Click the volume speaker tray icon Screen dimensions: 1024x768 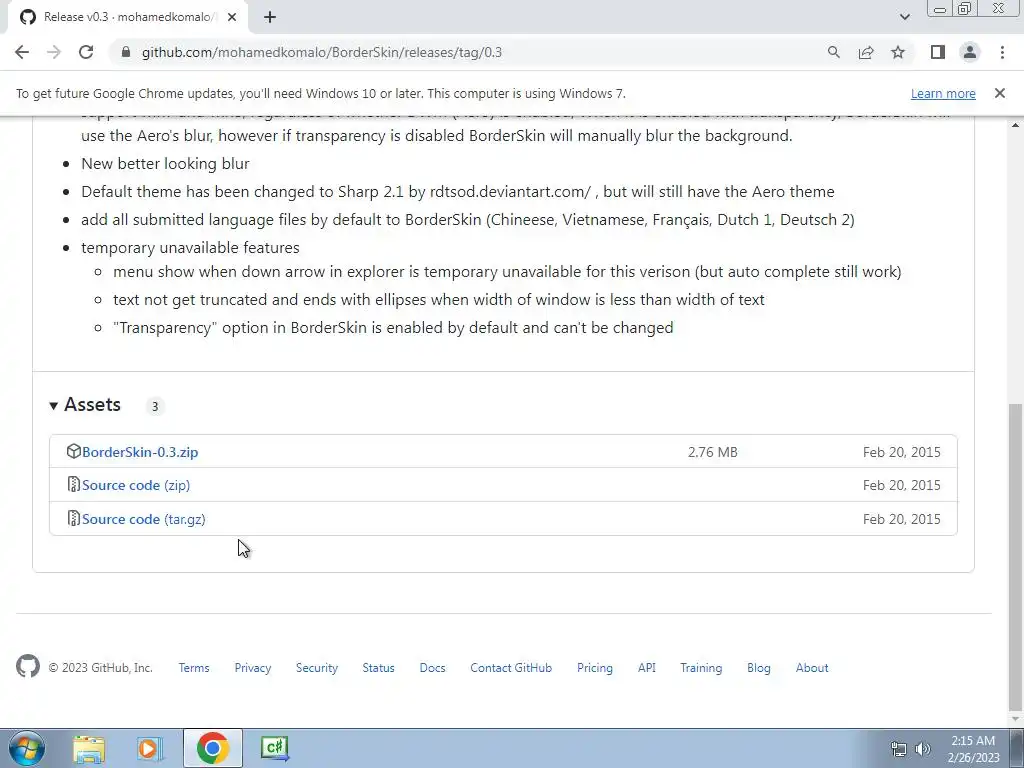[923, 749]
